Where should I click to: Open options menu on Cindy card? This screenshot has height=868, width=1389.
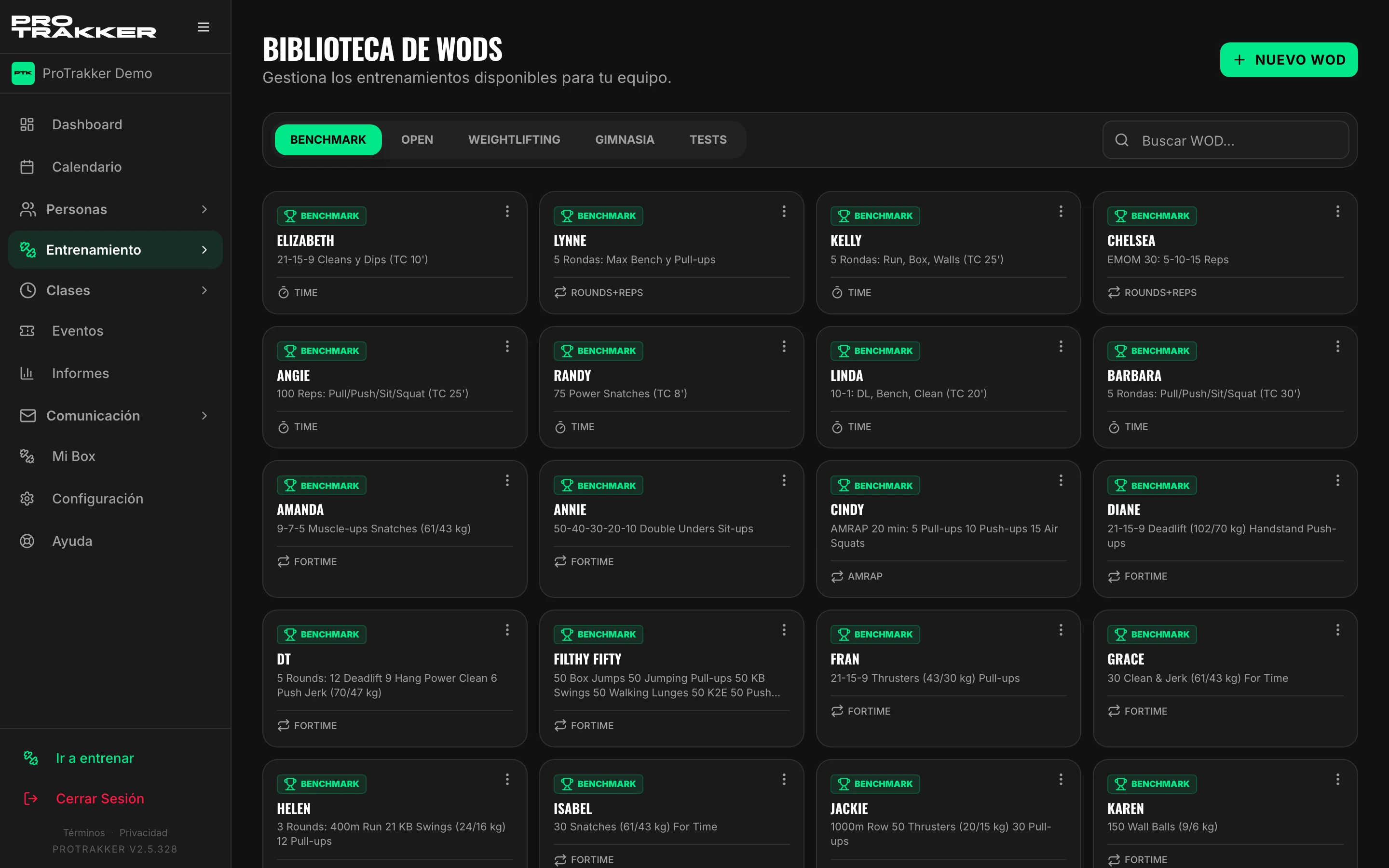[1061, 480]
